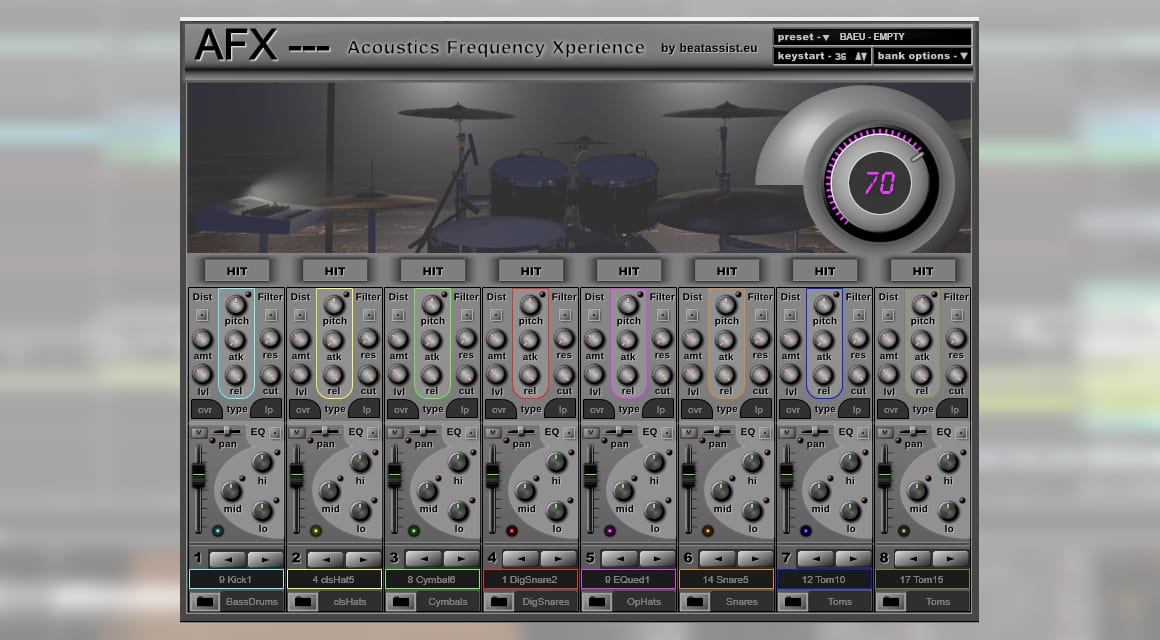
Task: Click the next-sample arrow on channel 4
Action: 559,557
